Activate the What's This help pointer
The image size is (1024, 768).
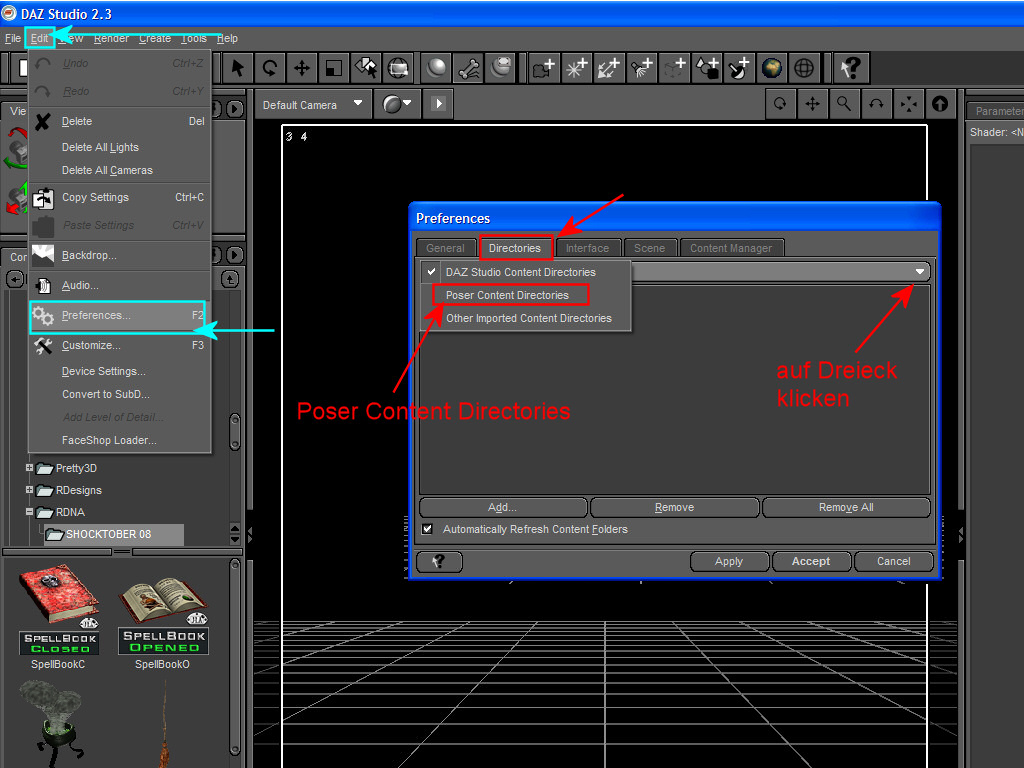click(850, 68)
